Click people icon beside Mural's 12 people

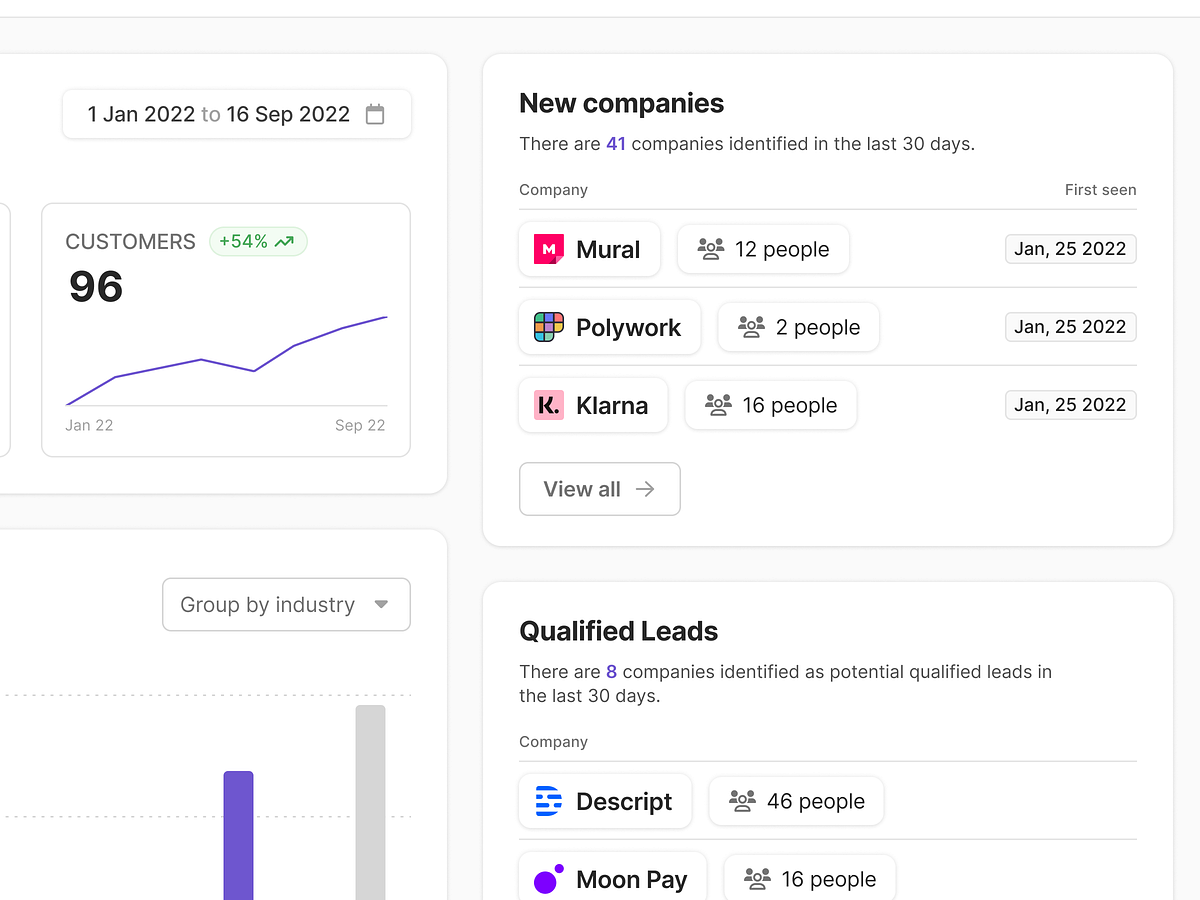(x=710, y=249)
